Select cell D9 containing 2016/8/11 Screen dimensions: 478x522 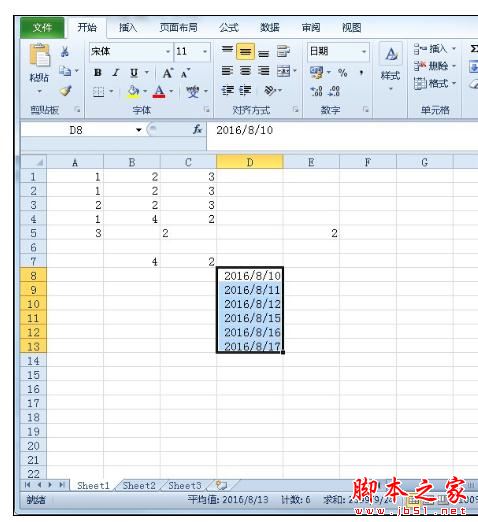click(x=250, y=290)
